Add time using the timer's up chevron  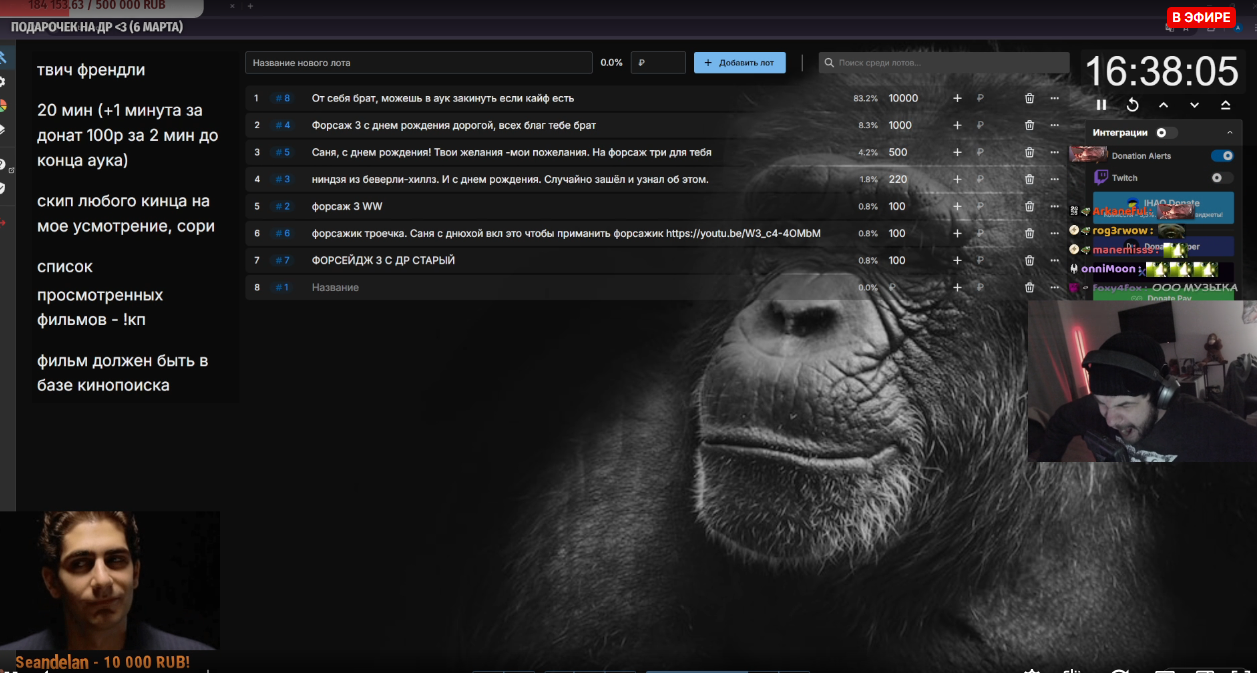[x=1163, y=105]
